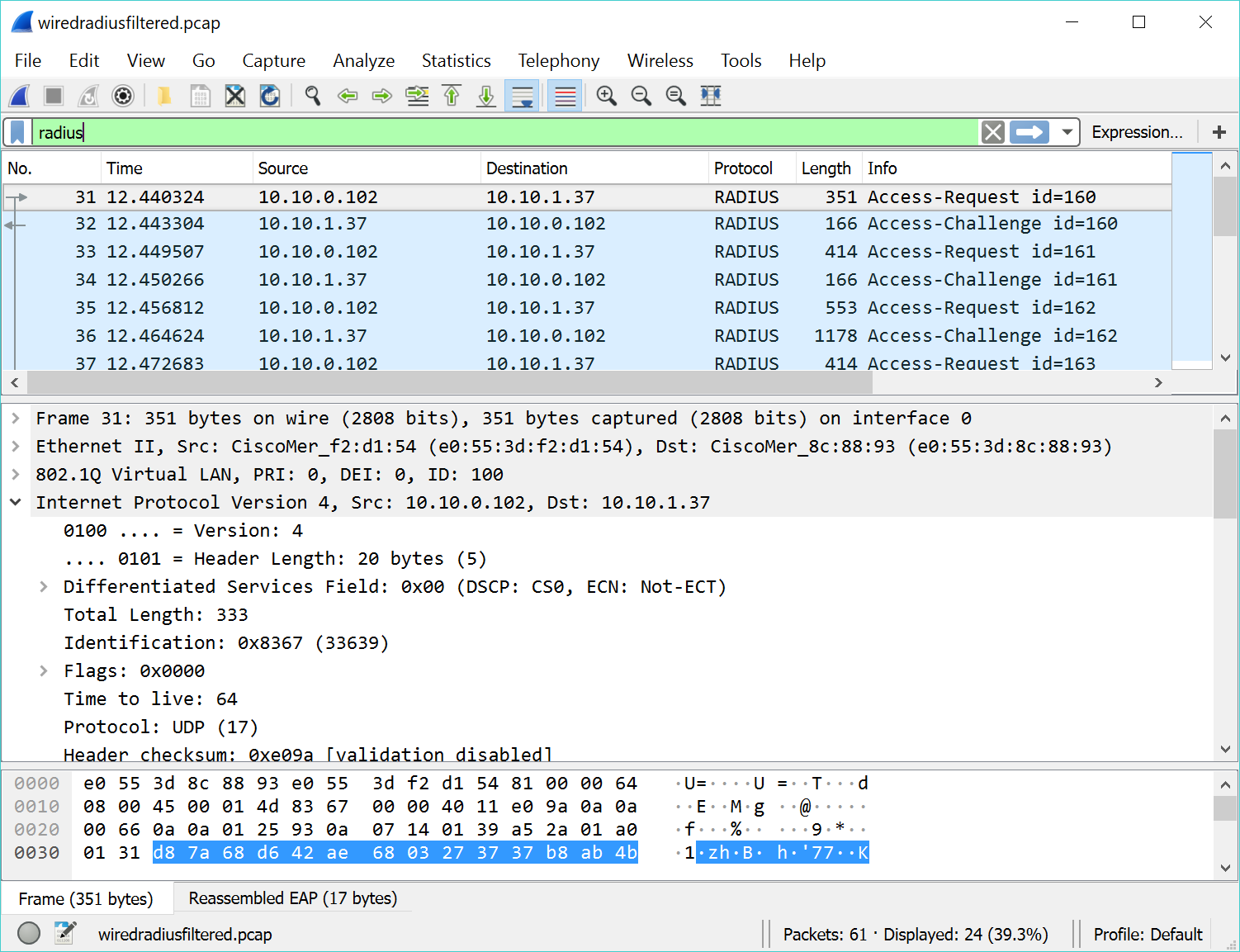1240x952 pixels.
Task: Open the Statistics menu
Action: click(456, 61)
